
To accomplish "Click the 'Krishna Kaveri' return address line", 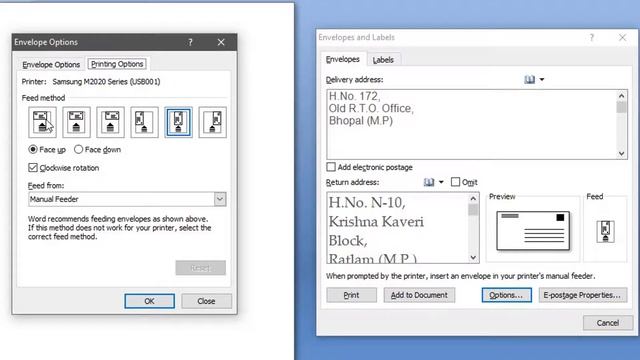I will pos(376,222).
